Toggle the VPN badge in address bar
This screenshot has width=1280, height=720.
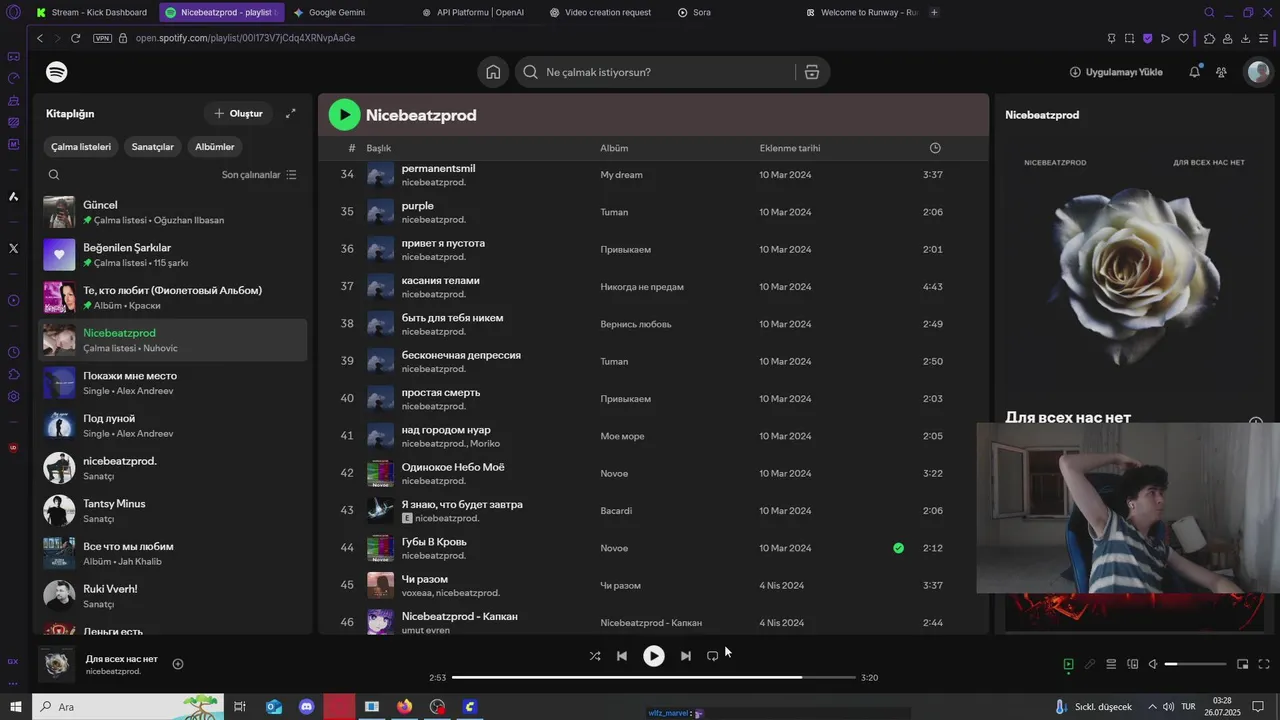pyautogui.click(x=102, y=38)
